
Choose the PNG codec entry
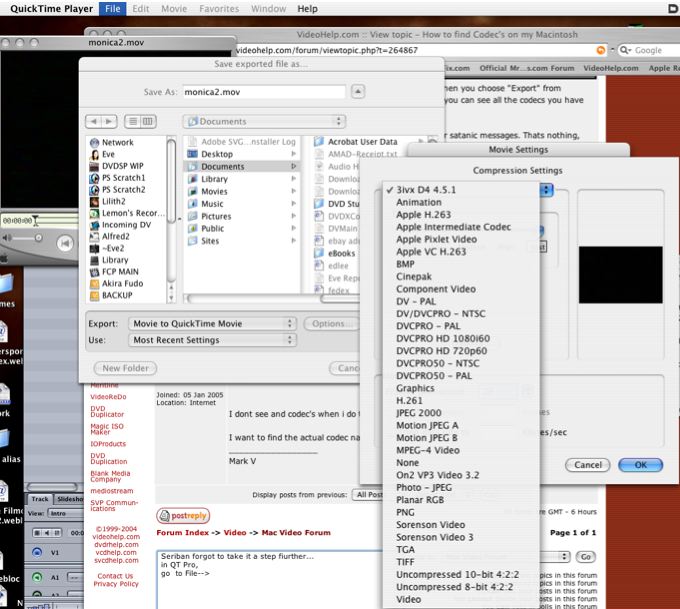(x=405, y=512)
